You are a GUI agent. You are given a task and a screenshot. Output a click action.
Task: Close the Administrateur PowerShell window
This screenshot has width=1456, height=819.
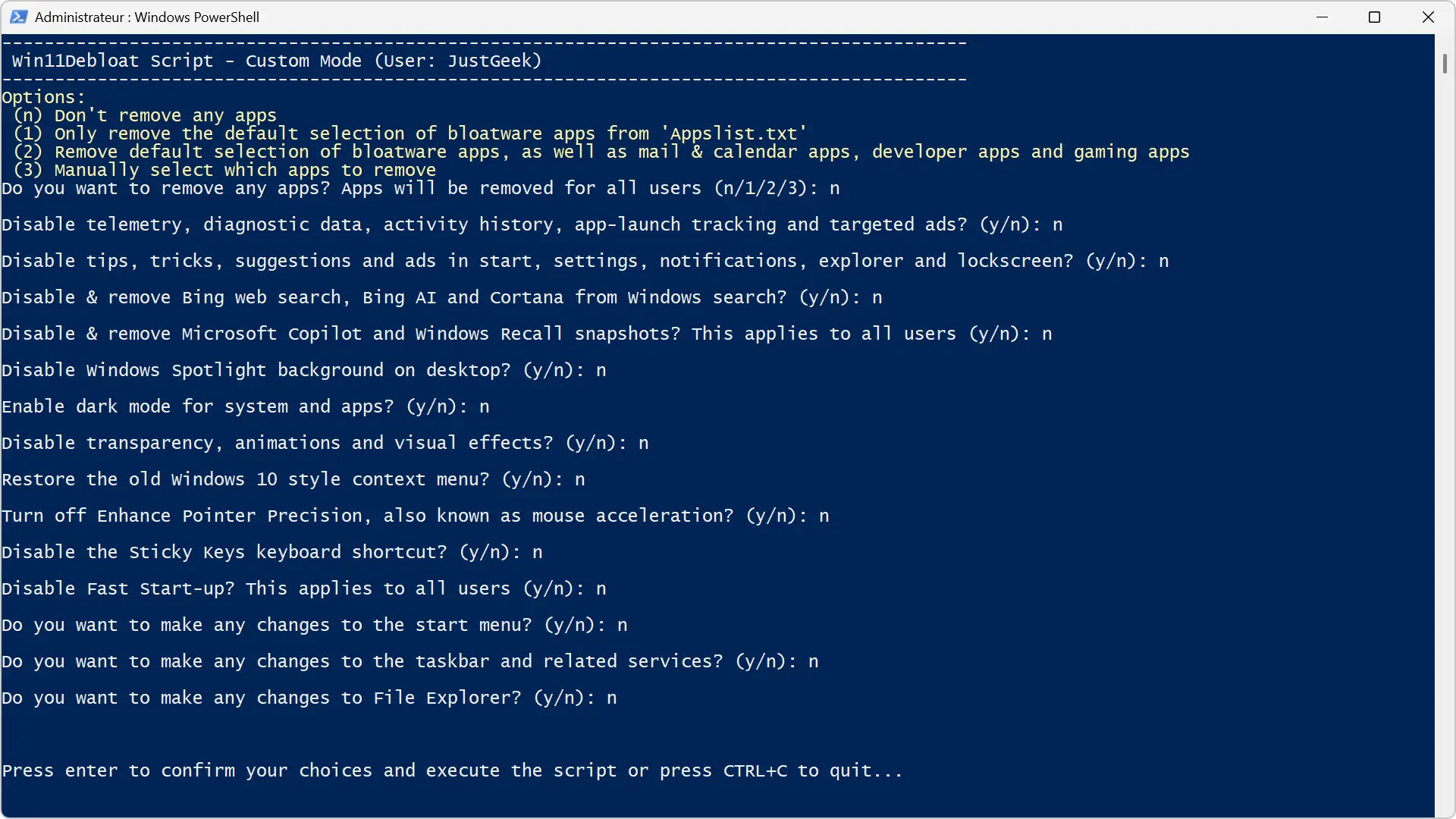click(1428, 17)
